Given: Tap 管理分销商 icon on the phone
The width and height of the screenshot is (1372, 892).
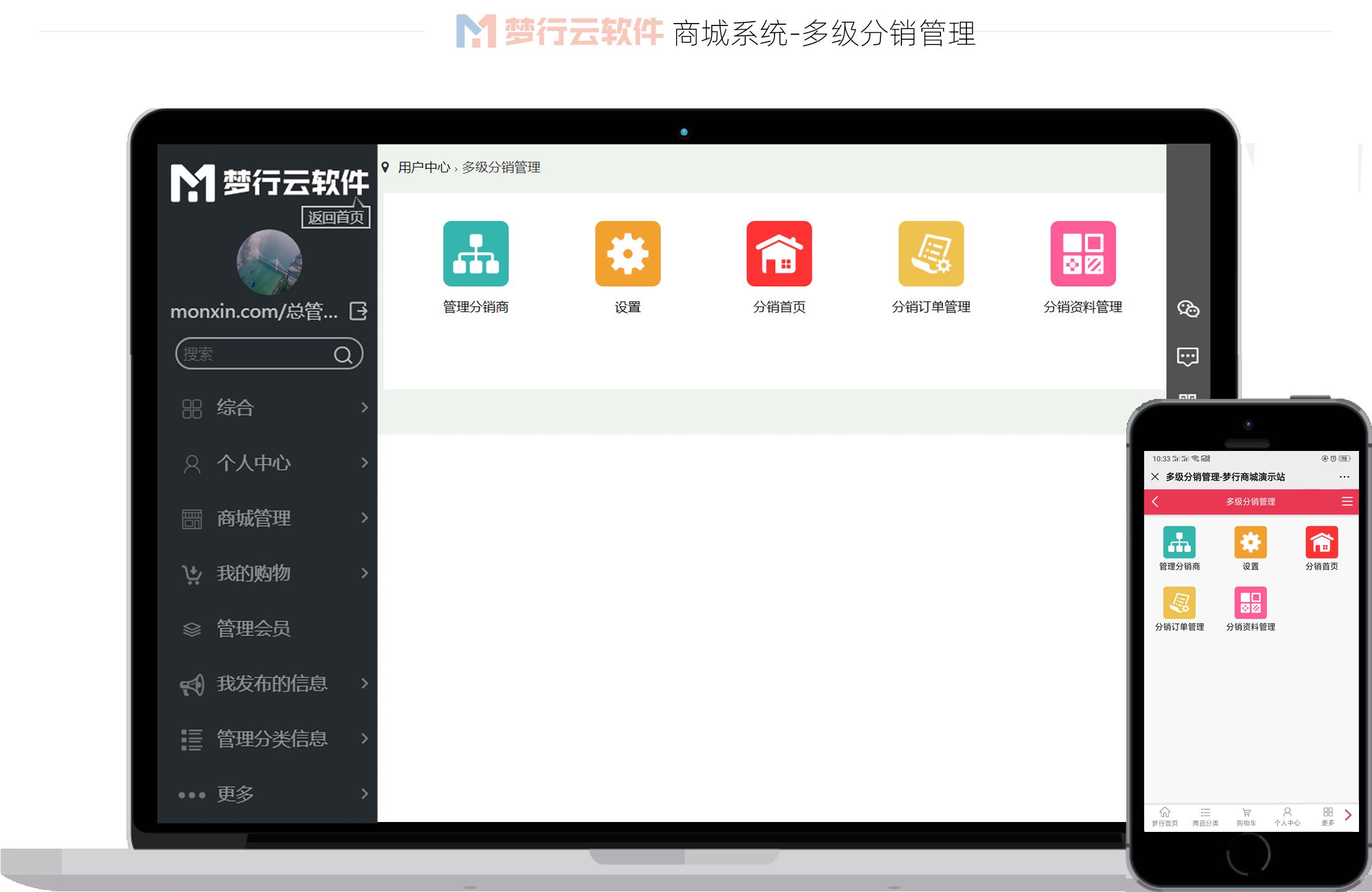Looking at the screenshot, I should (1179, 542).
